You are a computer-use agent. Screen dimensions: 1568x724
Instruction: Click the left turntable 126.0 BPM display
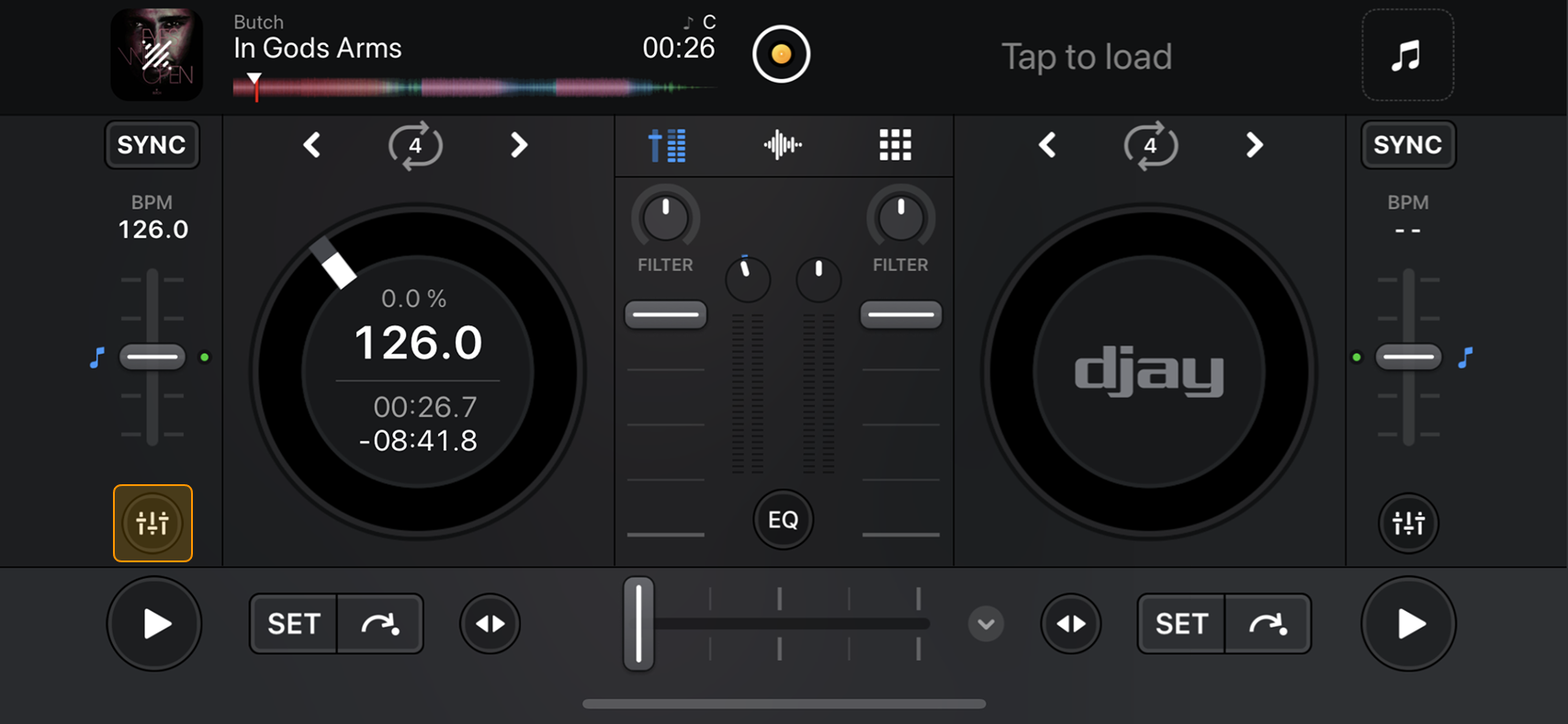(x=418, y=343)
